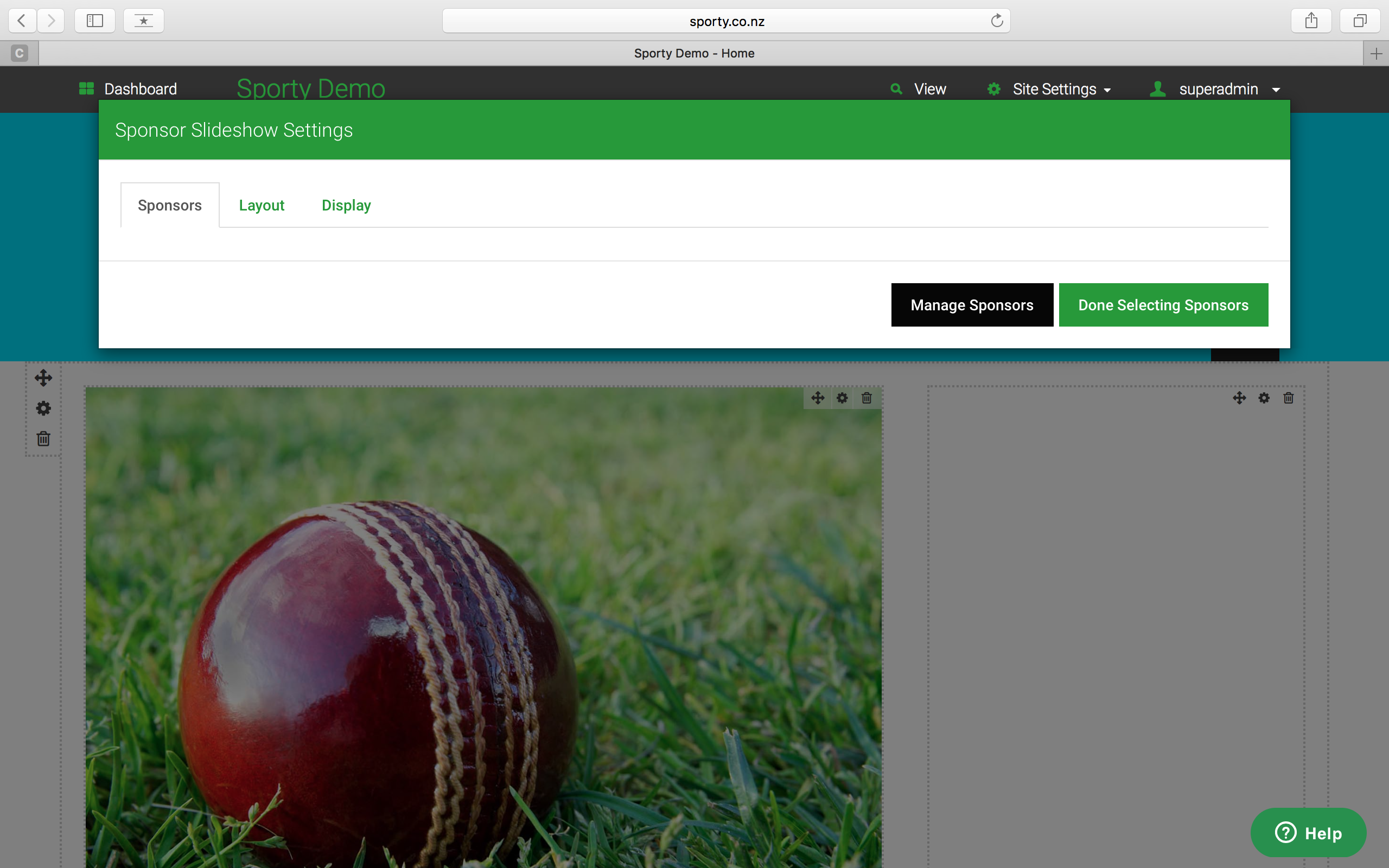Click Done Selecting Sponsors button
The width and height of the screenshot is (1389, 868).
(x=1163, y=305)
